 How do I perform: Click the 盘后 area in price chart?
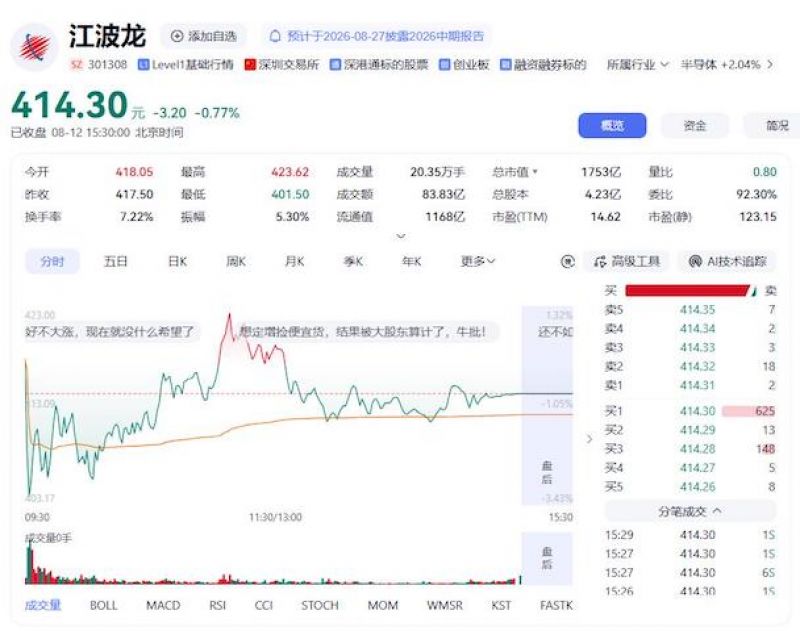[x=547, y=406]
